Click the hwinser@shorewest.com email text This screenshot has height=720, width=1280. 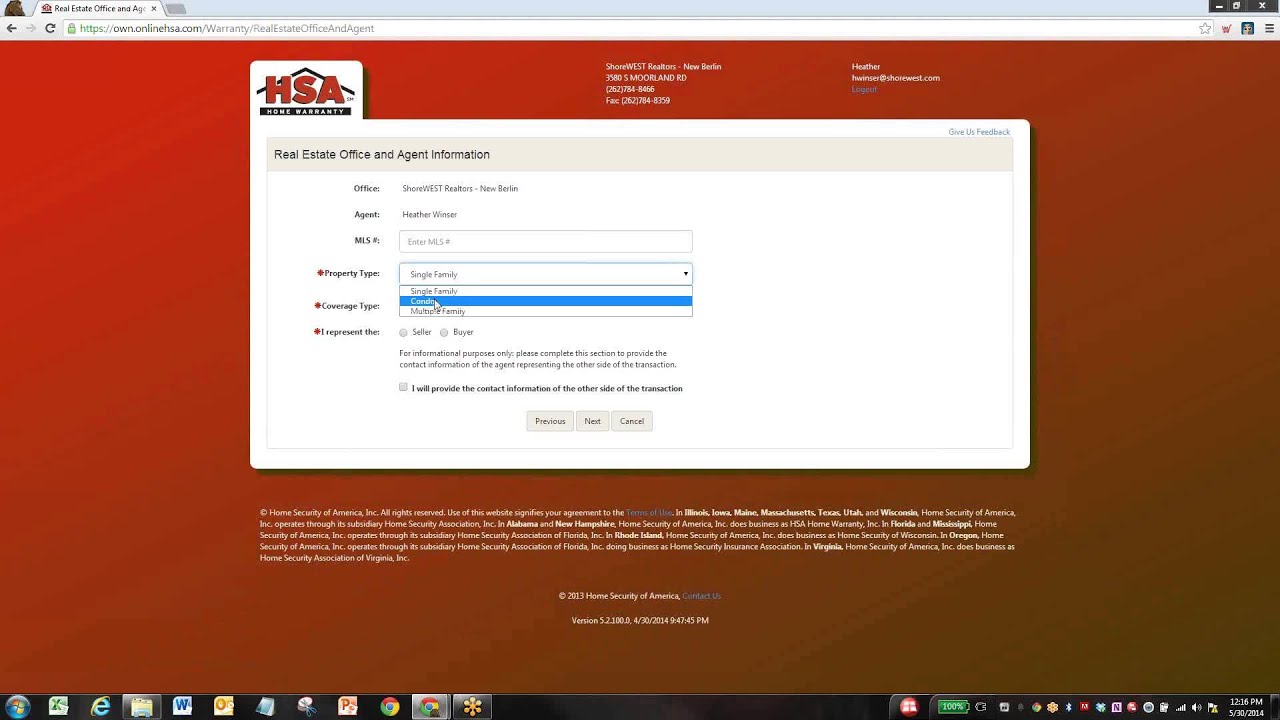[x=895, y=78]
